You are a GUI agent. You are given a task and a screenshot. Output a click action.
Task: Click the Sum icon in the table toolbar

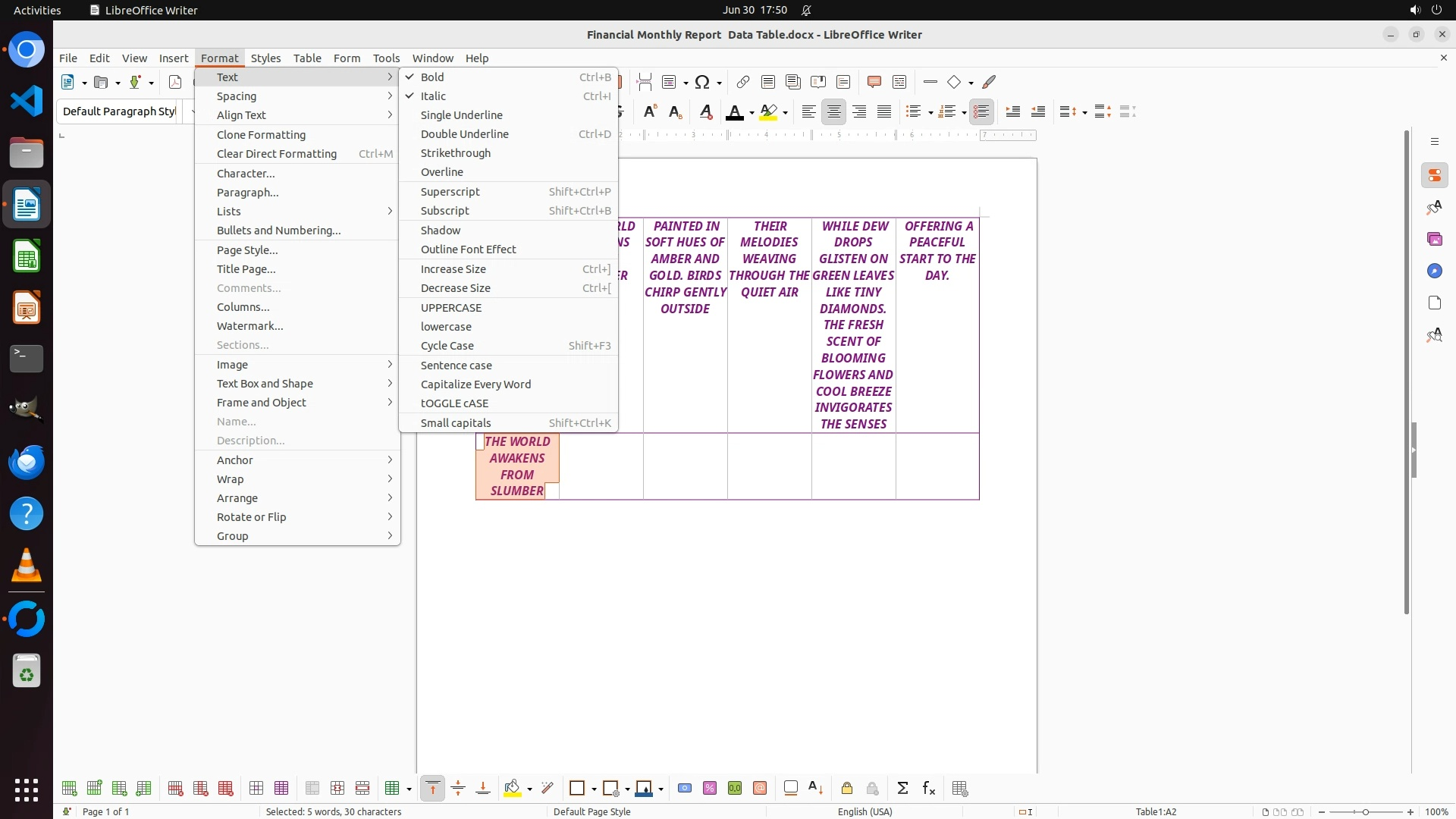(902, 789)
